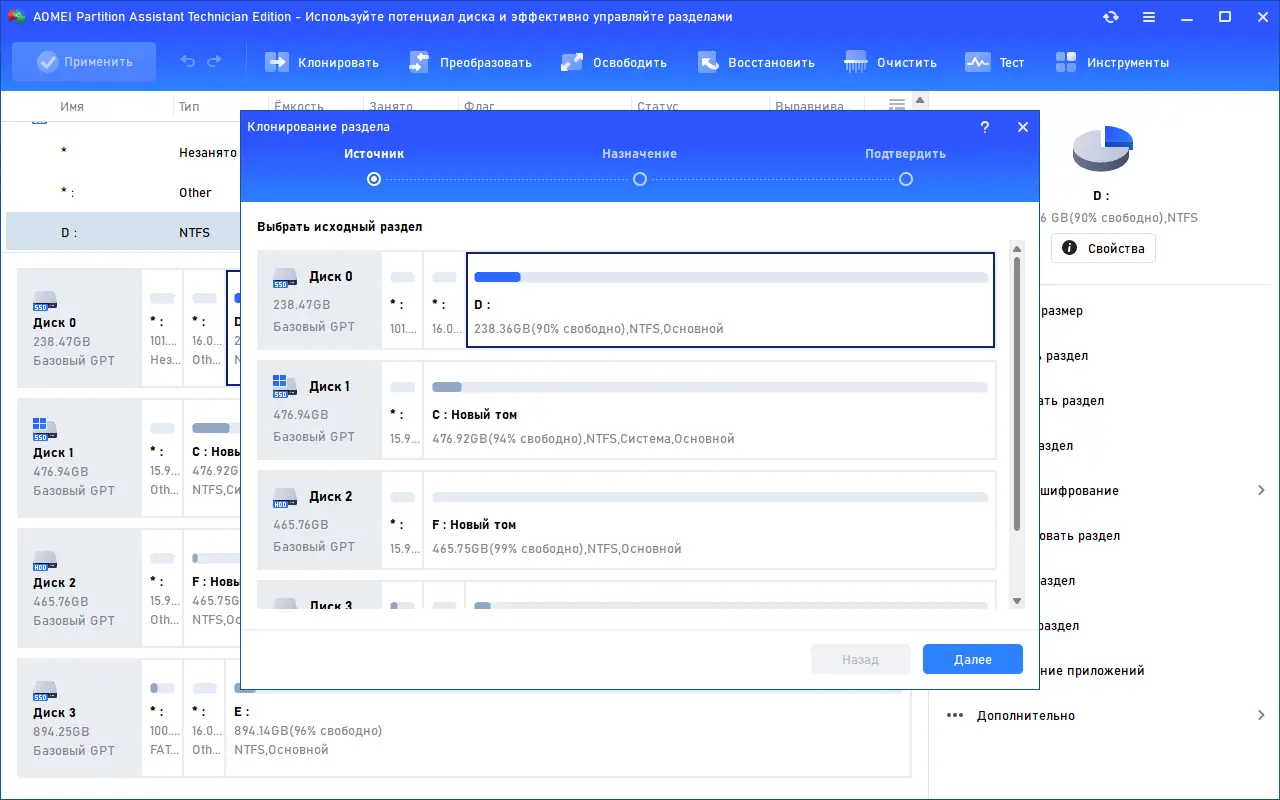The width and height of the screenshot is (1280, 800).
Task: Sort the partition list by Имя column
Action: [x=72, y=107]
